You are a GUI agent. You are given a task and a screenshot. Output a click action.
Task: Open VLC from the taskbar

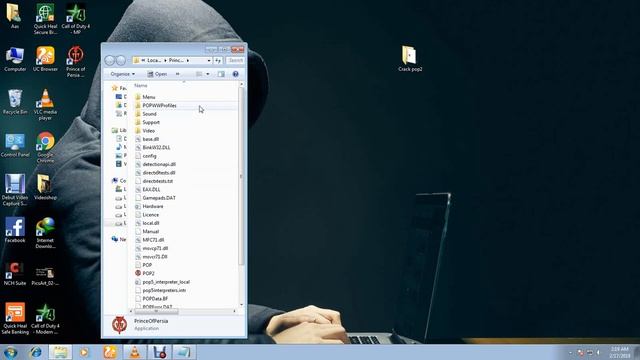click(x=135, y=352)
